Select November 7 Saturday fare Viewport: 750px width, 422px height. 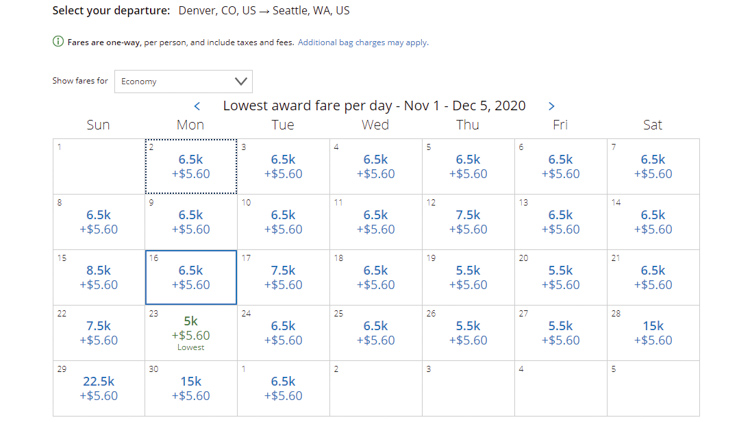[653, 166]
